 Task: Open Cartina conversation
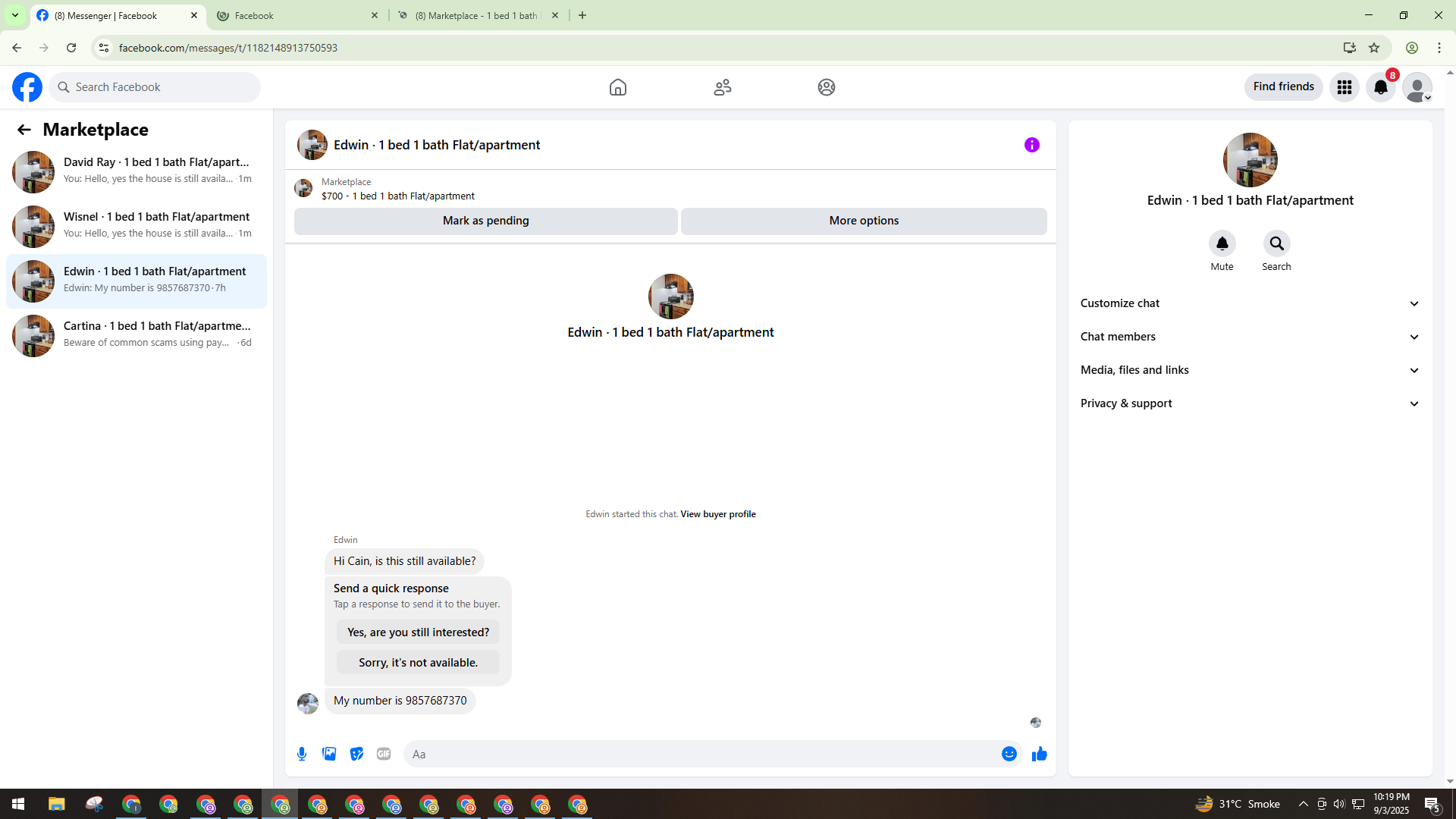tap(136, 335)
